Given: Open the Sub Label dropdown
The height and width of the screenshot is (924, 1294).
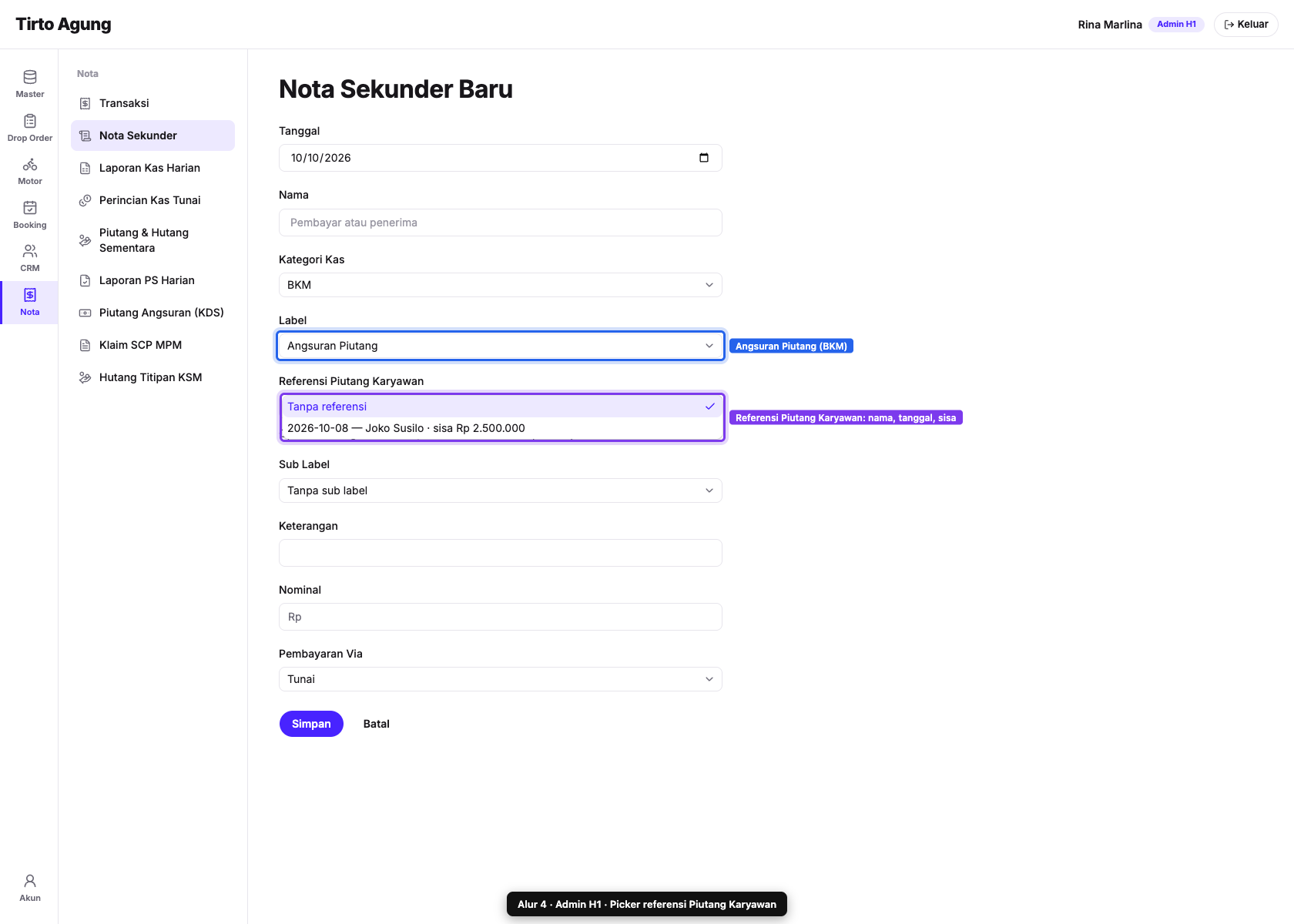Looking at the screenshot, I should 501,490.
